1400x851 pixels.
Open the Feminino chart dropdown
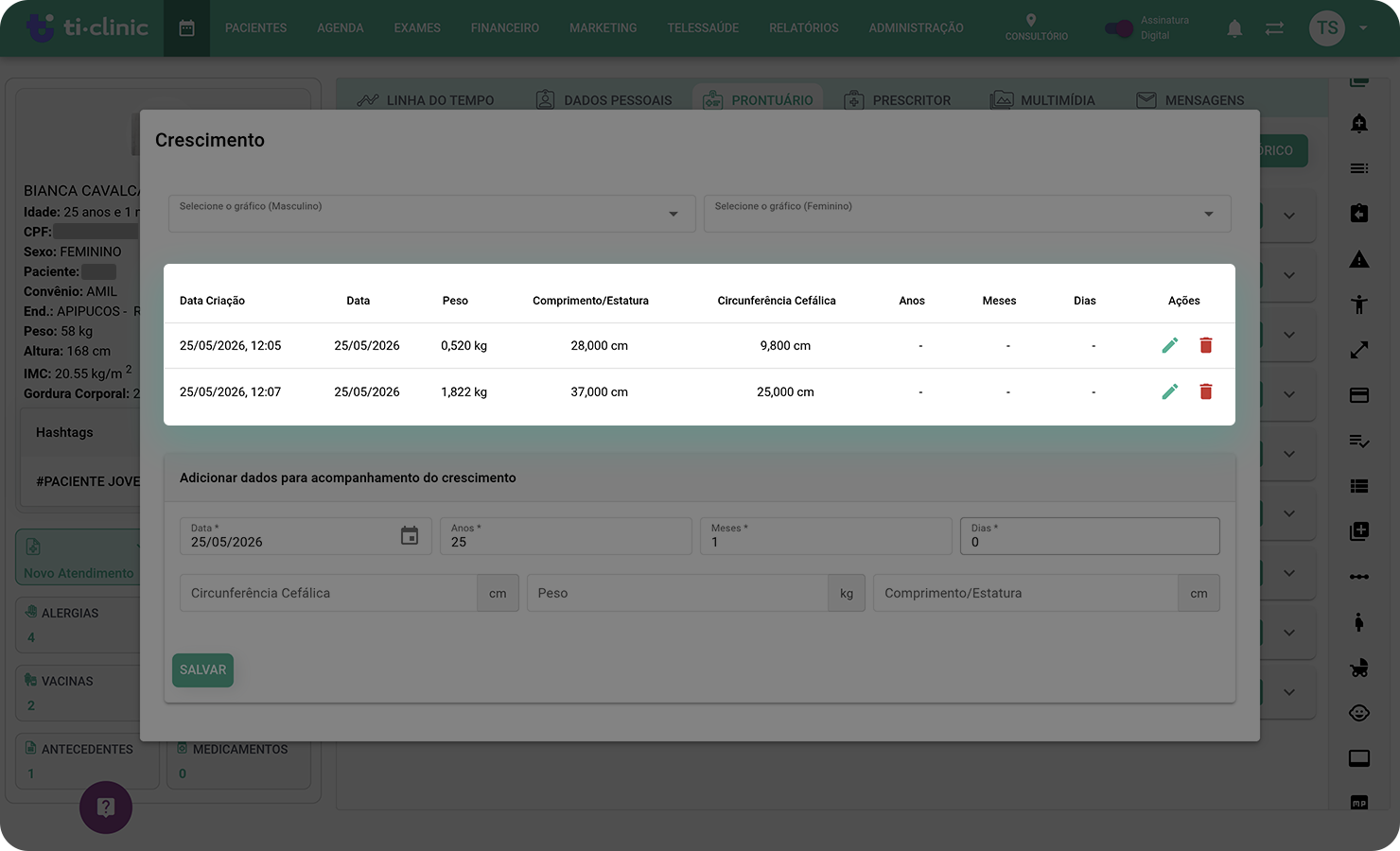pyautogui.click(x=968, y=214)
